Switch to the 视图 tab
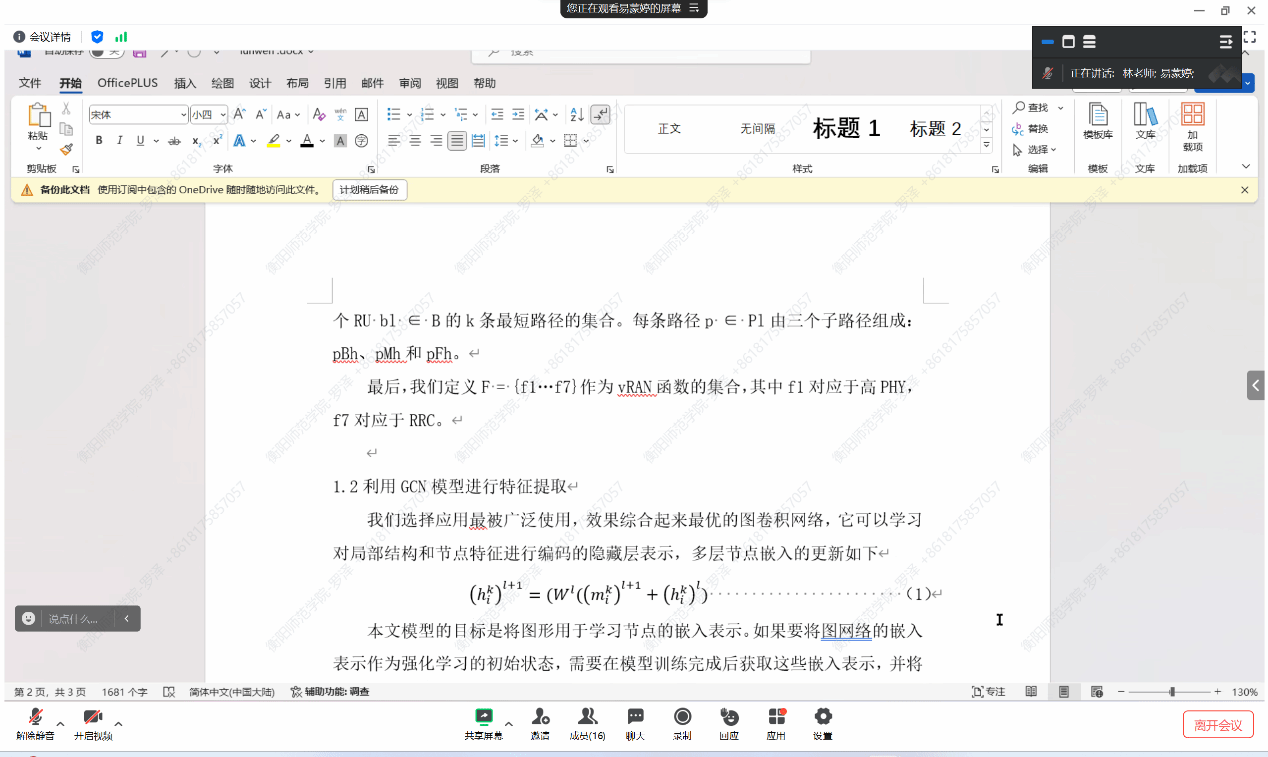 (447, 83)
